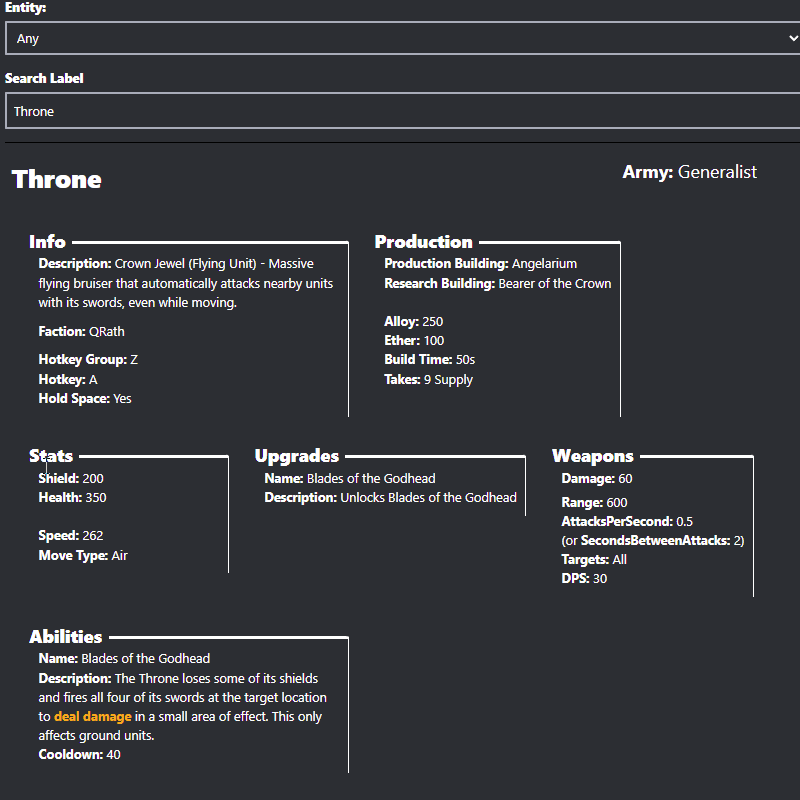Open the Entity dropdown set to Any
The height and width of the screenshot is (800, 800).
coord(400,39)
